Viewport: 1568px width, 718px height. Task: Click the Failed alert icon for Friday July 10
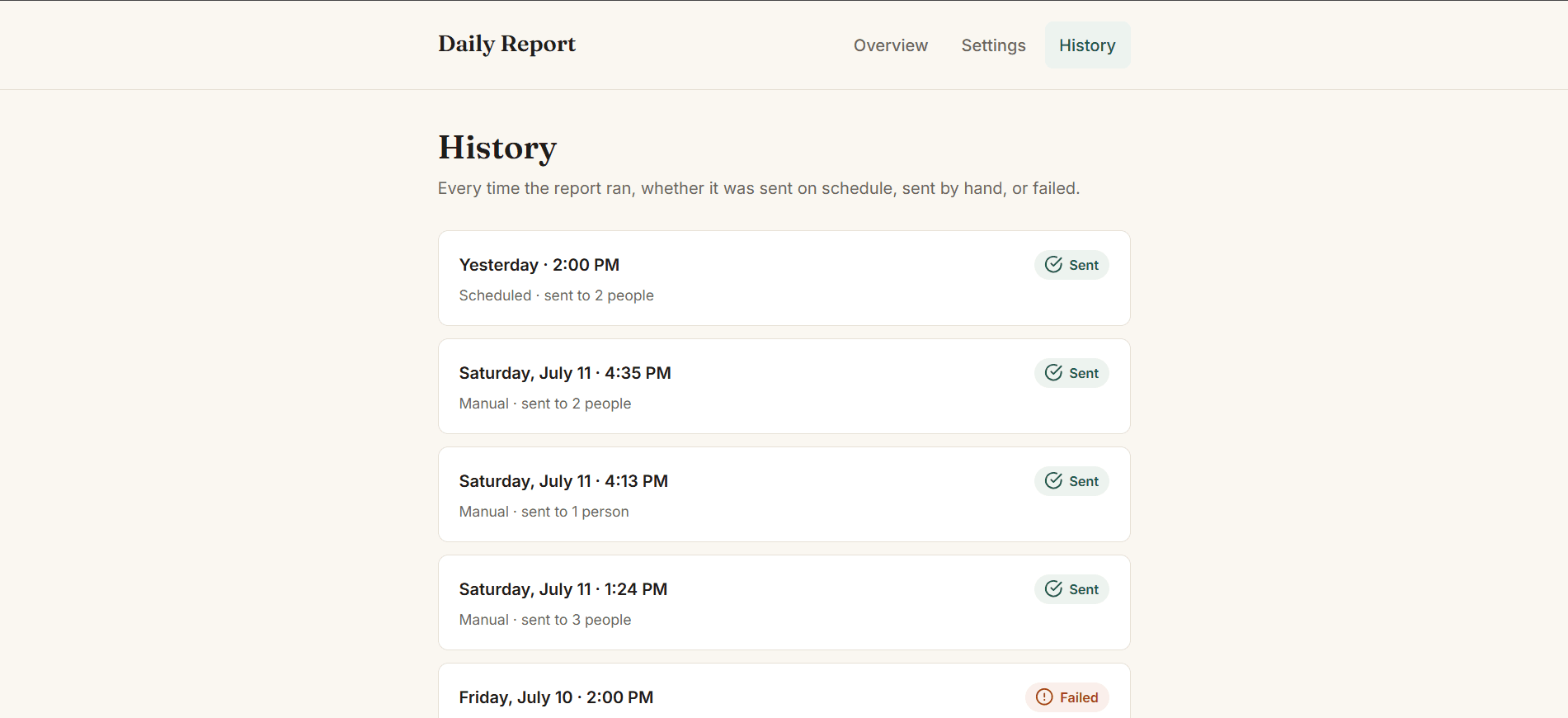[1044, 697]
